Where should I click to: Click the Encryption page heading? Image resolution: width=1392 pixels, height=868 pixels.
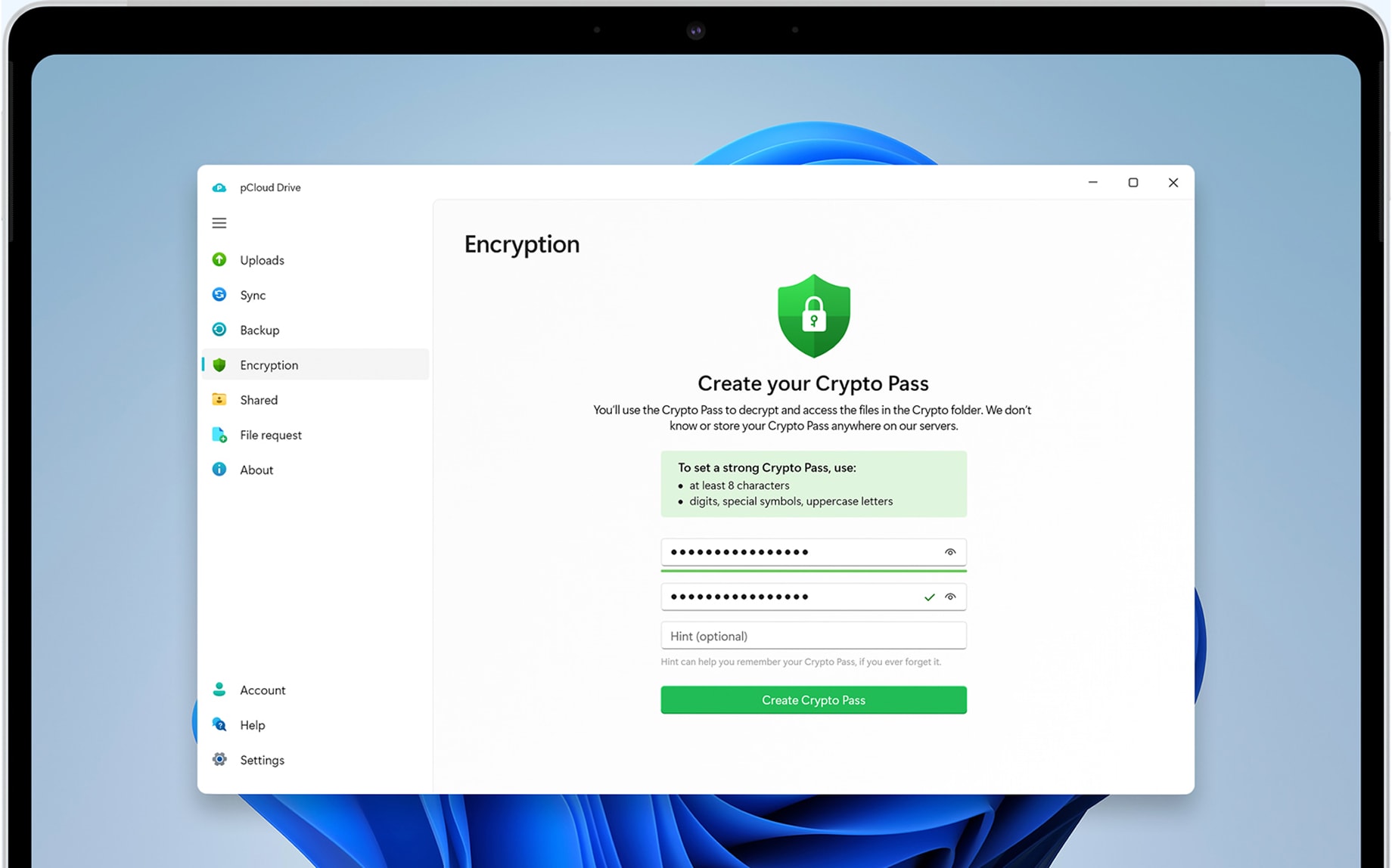click(522, 243)
